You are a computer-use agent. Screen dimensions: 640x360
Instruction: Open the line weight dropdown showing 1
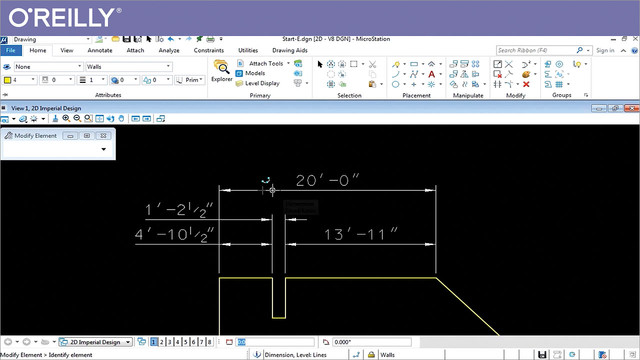(x=92, y=80)
